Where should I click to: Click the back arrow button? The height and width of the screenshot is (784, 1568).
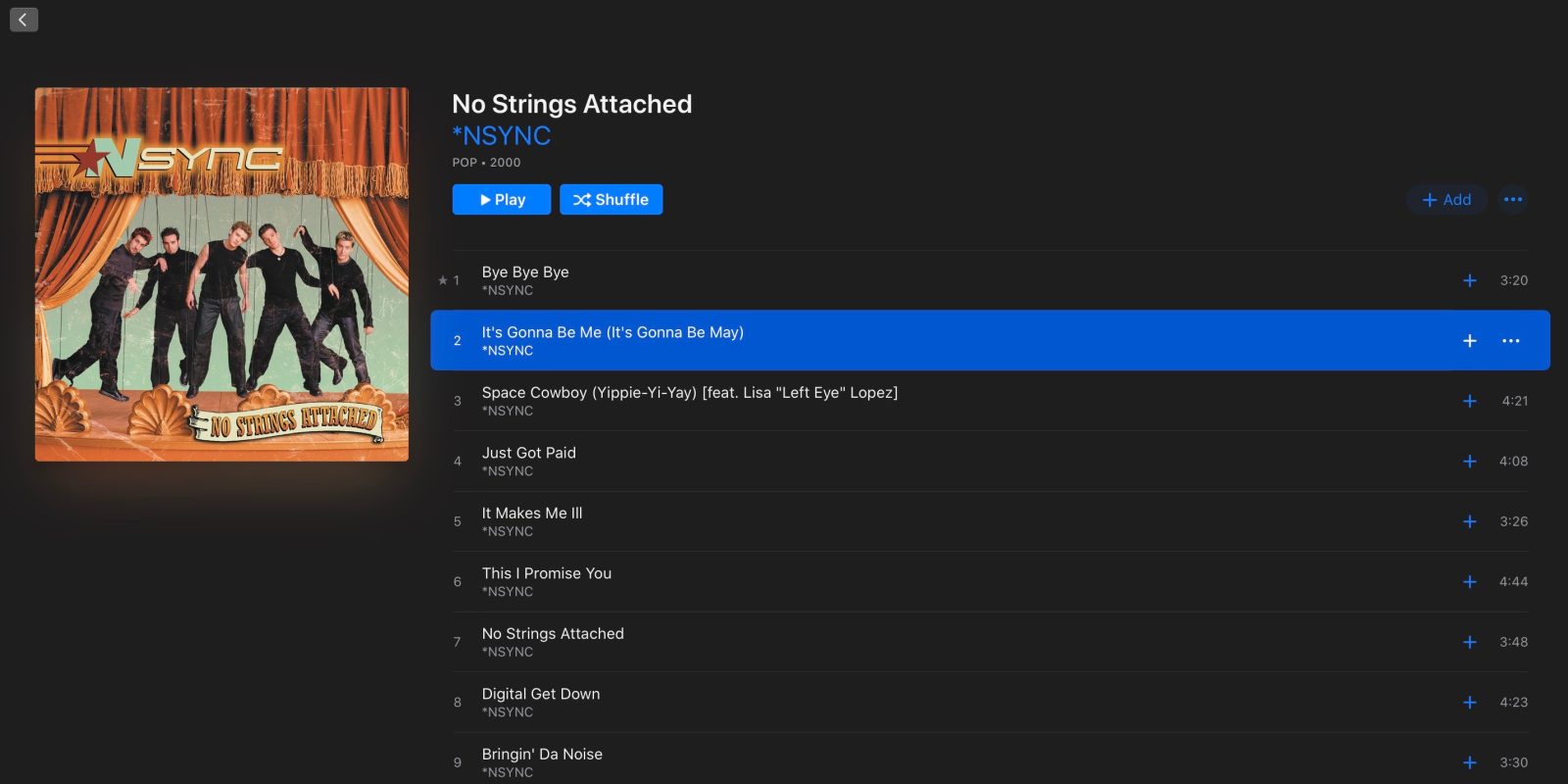24,20
